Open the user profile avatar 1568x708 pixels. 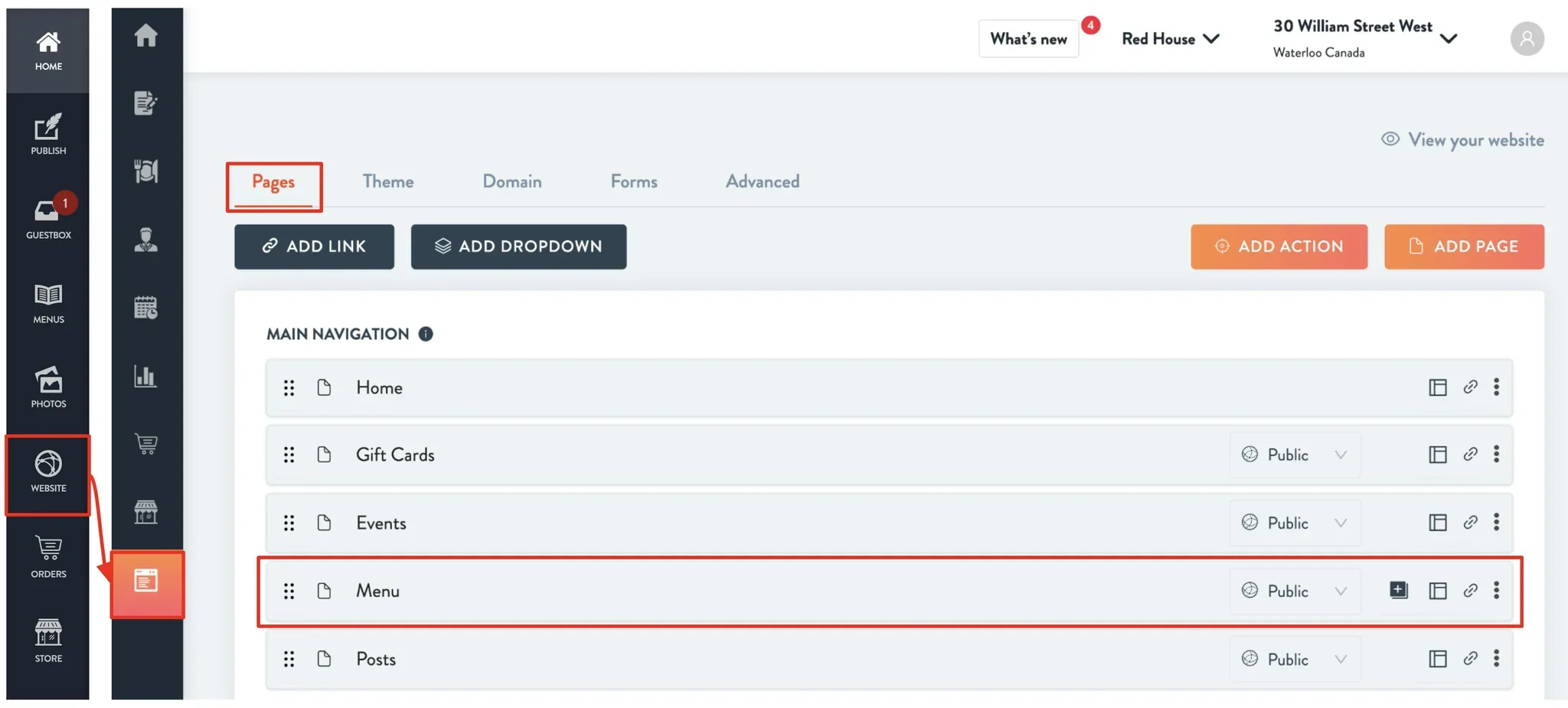tap(1527, 38)
